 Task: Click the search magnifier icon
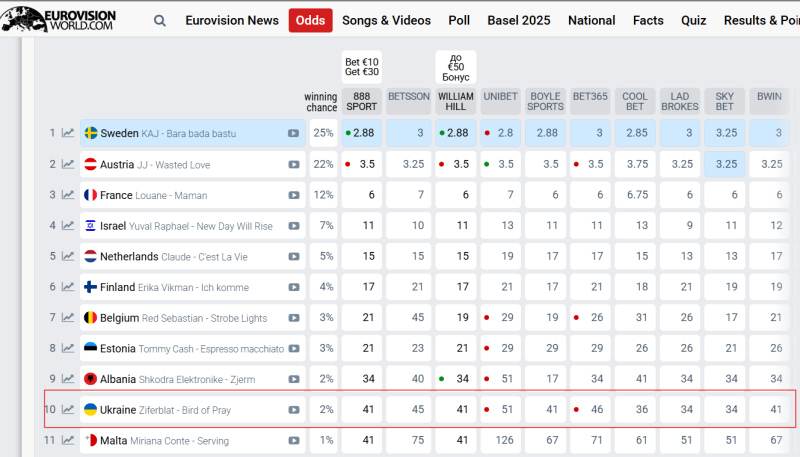[x=160, y=21]
